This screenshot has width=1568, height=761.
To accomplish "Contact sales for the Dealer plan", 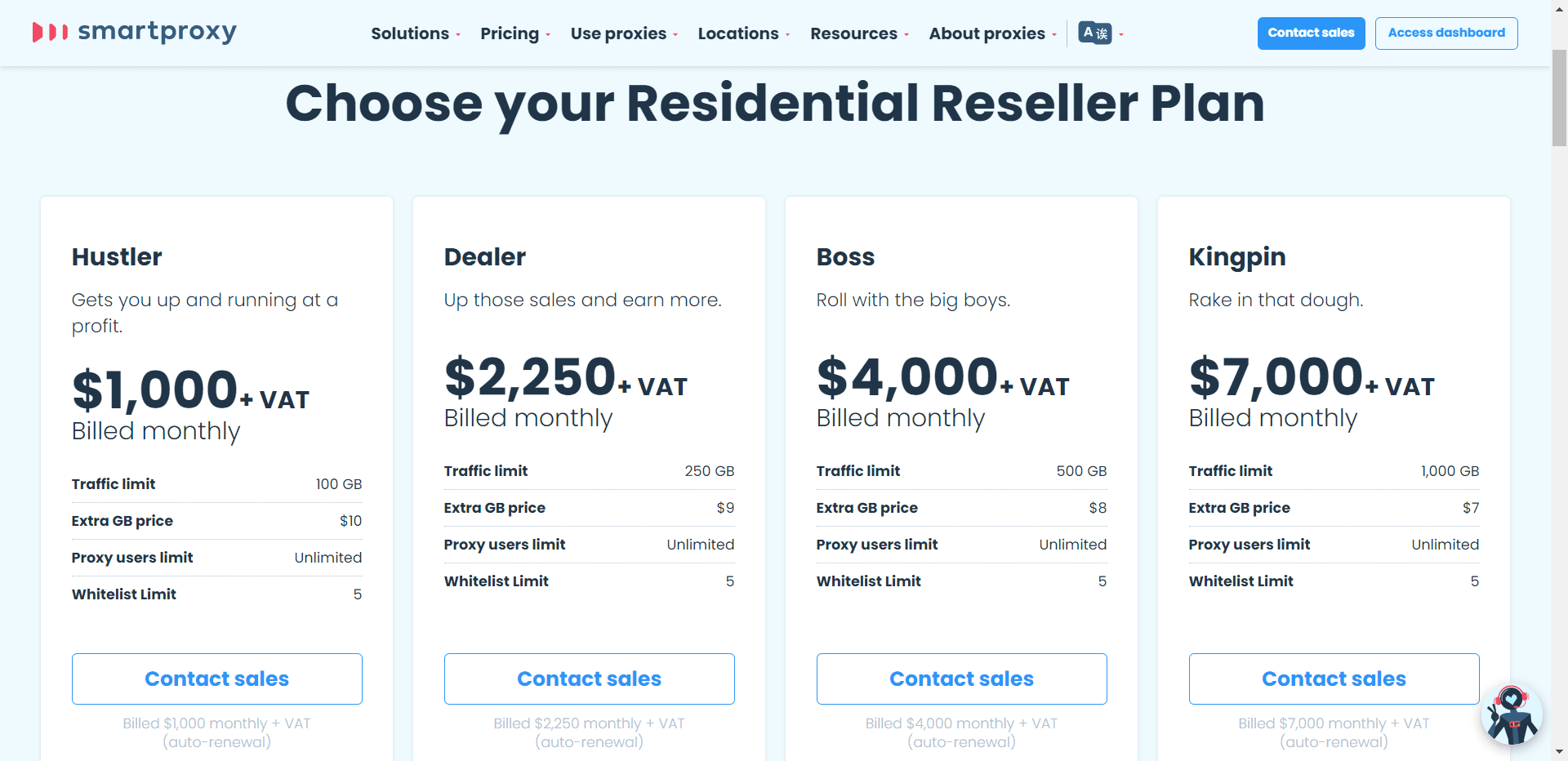I will (x=589, y=679).
